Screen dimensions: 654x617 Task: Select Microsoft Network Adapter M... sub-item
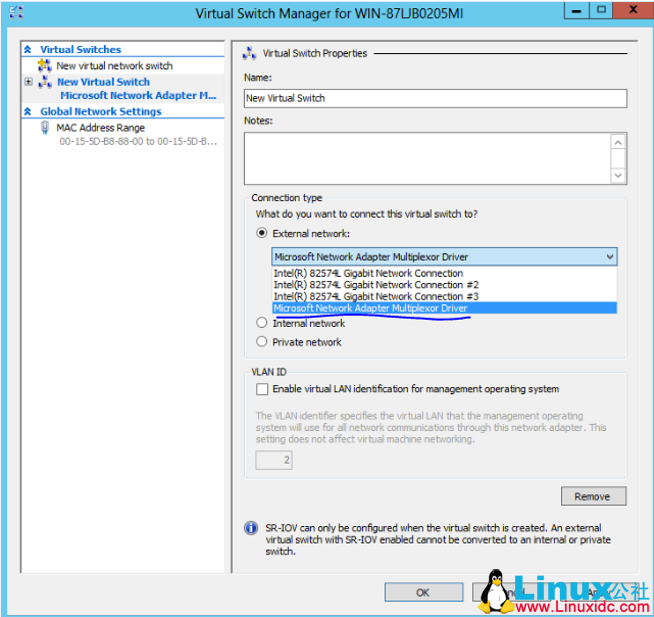coord(138,96)
